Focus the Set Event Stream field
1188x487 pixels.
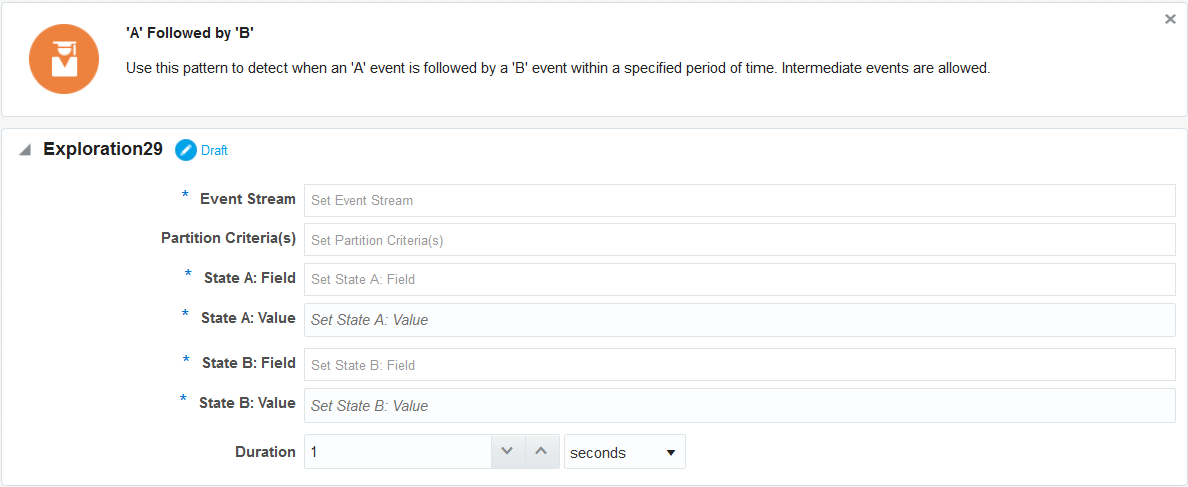[739, 201]
